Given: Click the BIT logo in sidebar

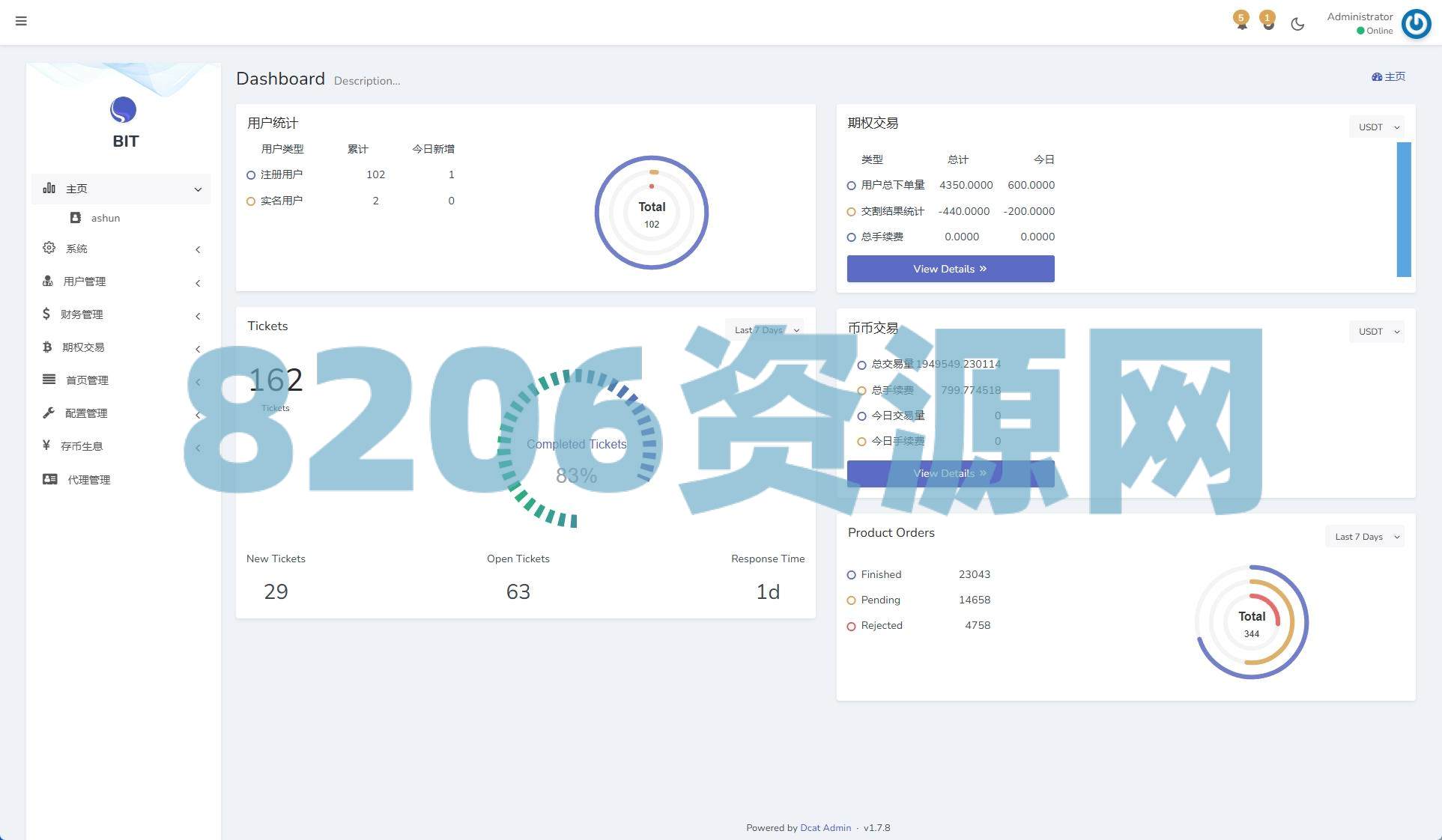Looking at the screenshot, I should (124, 111).
